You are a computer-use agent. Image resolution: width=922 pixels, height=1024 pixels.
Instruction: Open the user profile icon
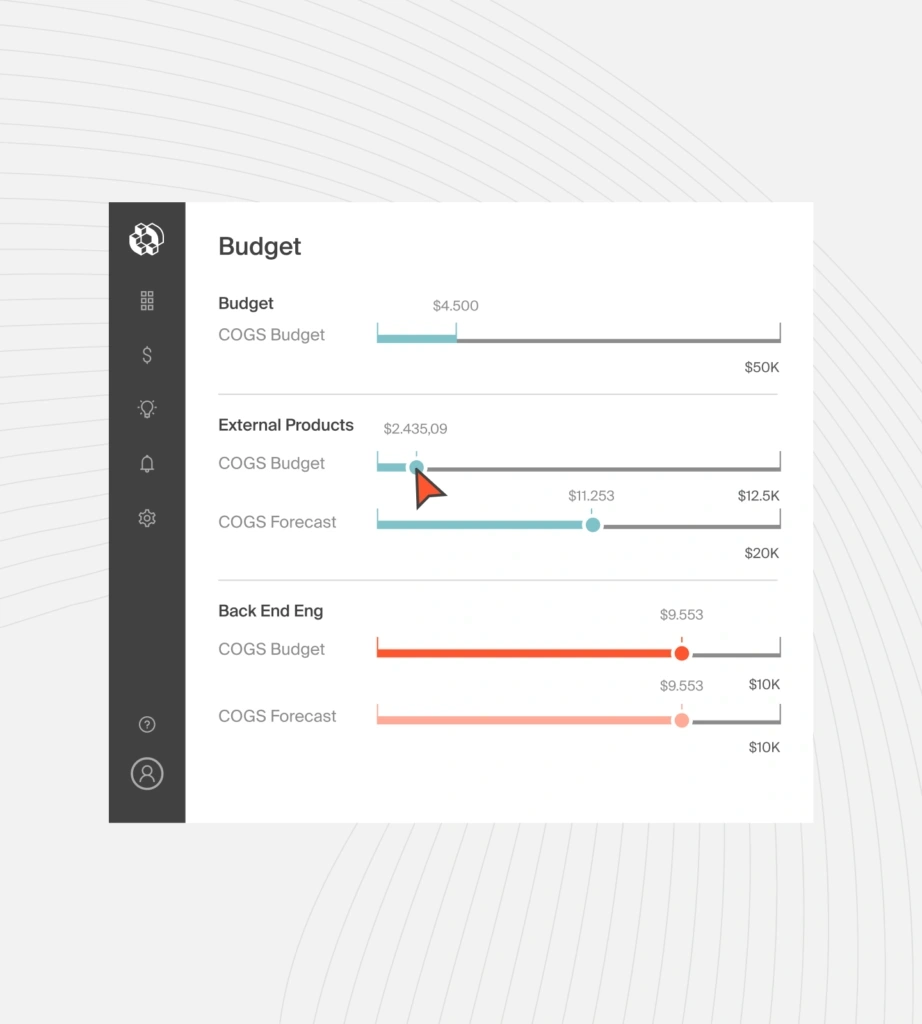click(147, 773)
